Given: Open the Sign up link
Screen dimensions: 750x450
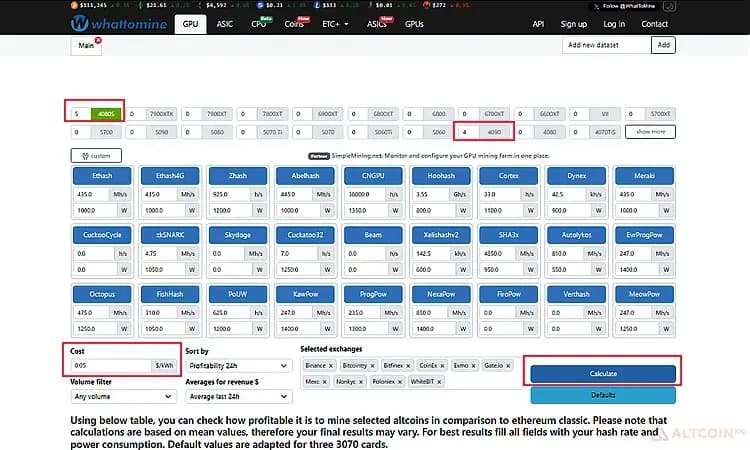Looking at the screenshot, I should (574, 24).
